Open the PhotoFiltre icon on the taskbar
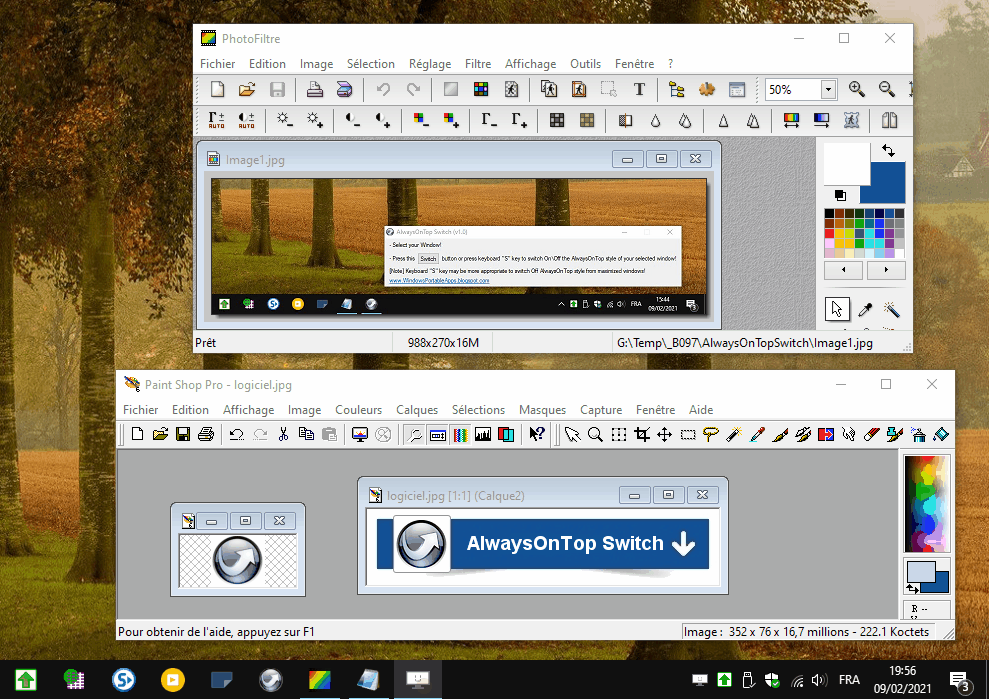The height and width of the screenshot is (699, 989). tap(320, 680)
